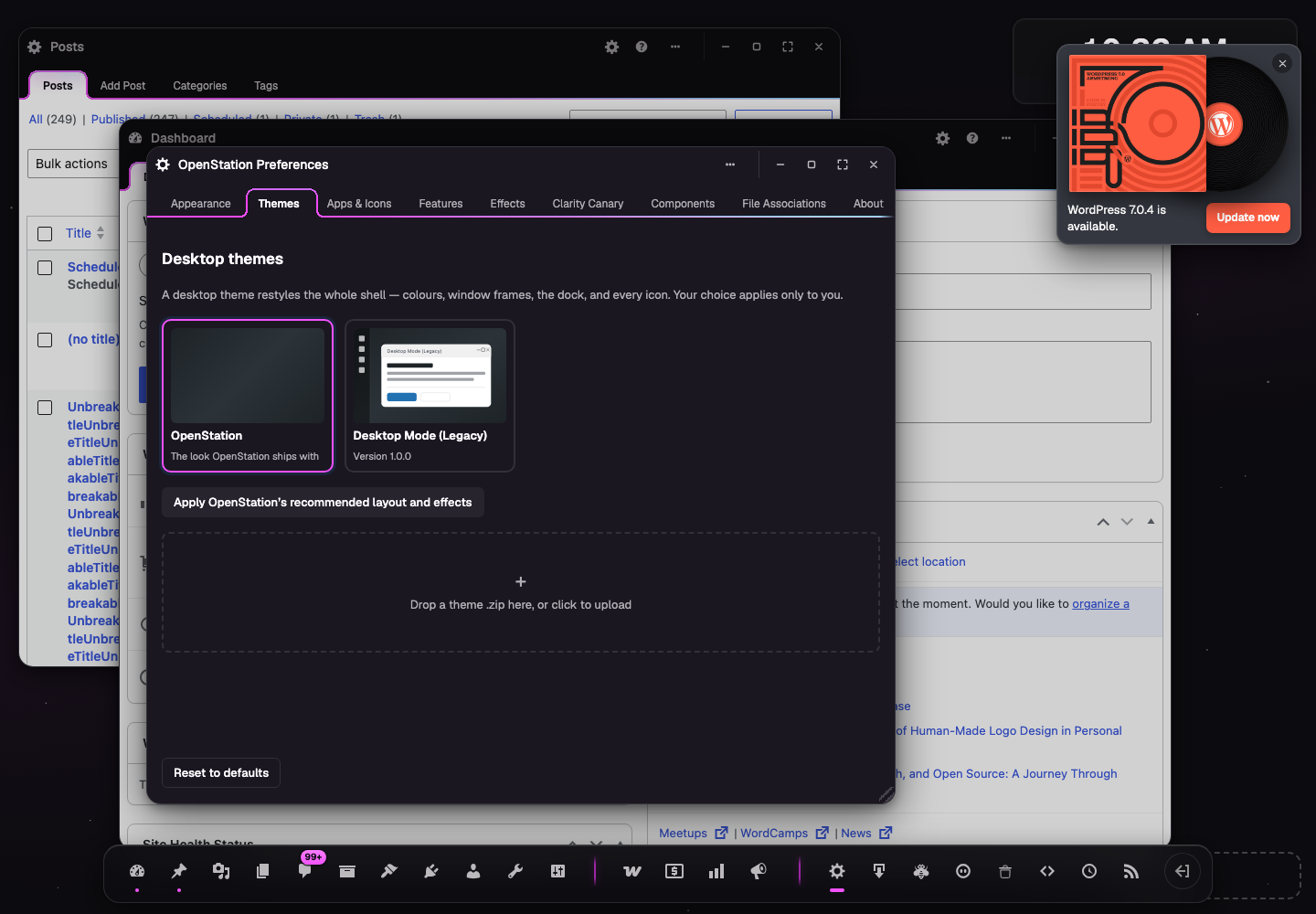Switch to the Apps & Icons tab
The width and height of the screenshot is (1316, 914).
pyautogui.click(x=359, y=204)
